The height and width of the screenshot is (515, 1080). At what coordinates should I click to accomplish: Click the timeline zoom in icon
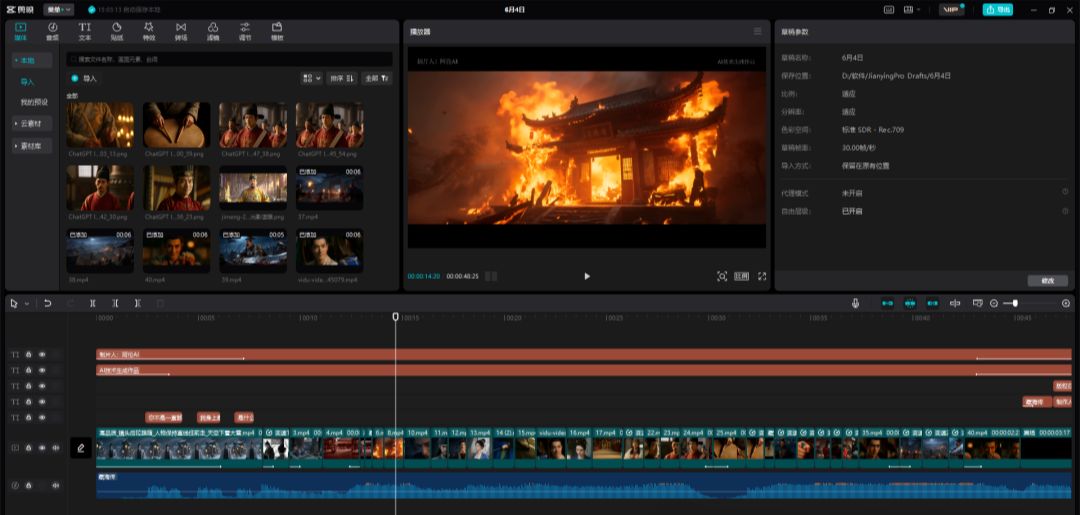point(1066,304)
